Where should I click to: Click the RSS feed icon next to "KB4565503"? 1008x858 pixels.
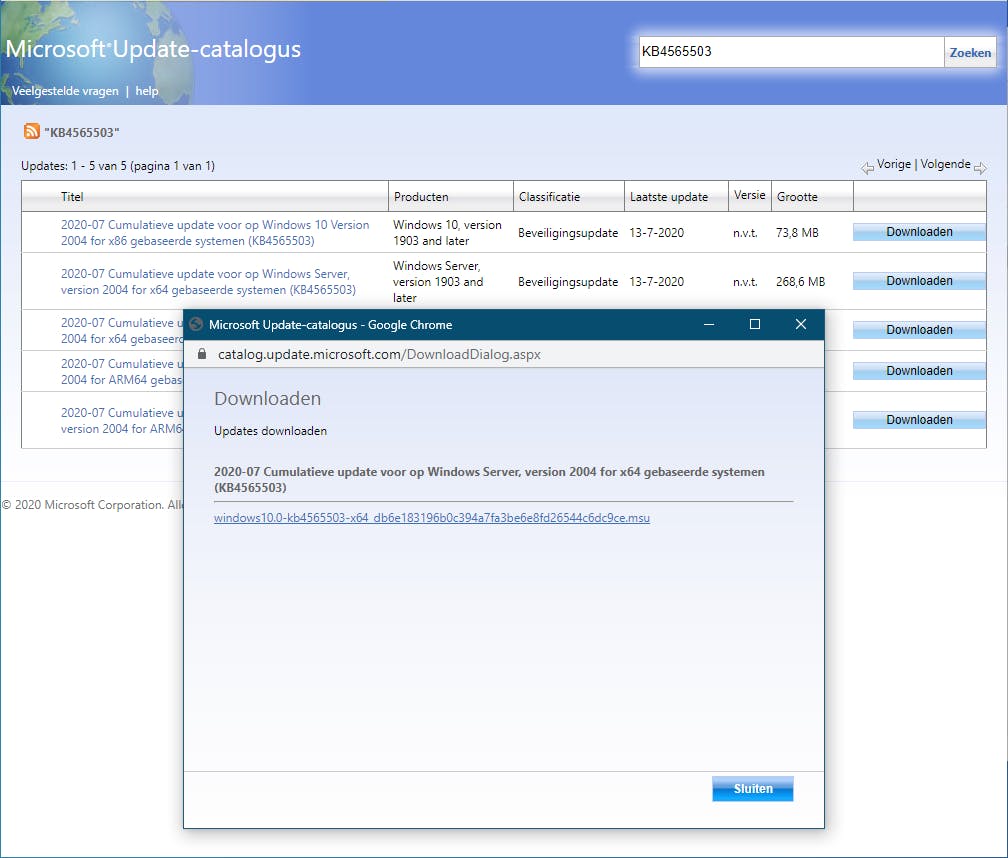click(32, 131)
